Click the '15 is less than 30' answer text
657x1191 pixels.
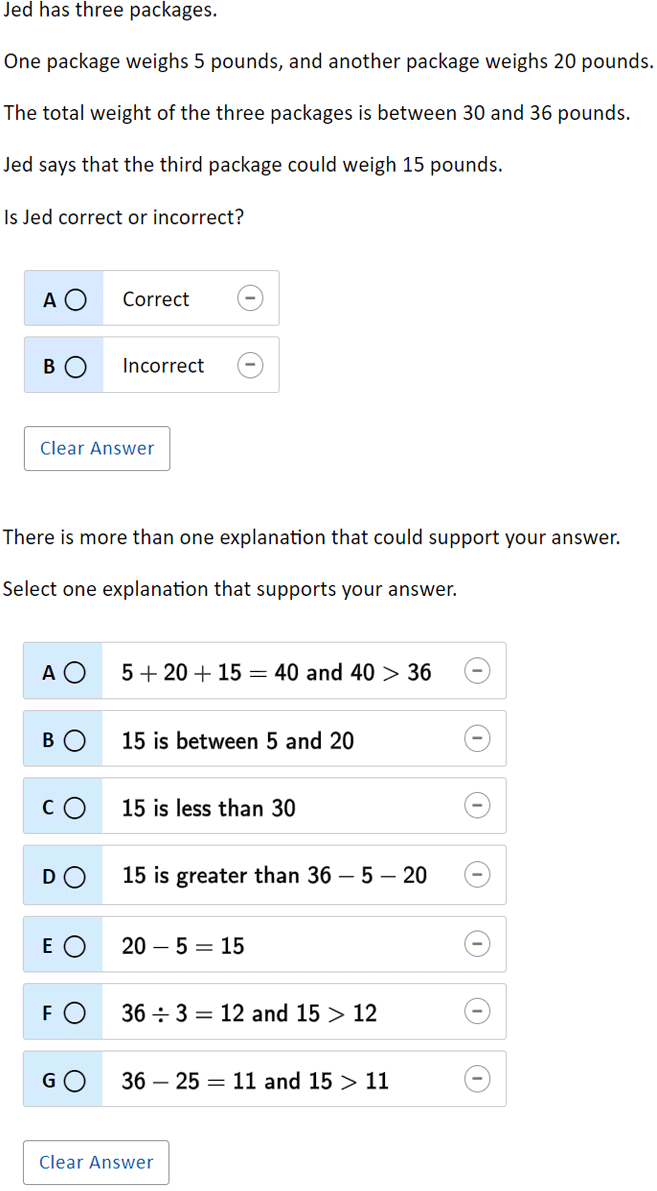209,808
